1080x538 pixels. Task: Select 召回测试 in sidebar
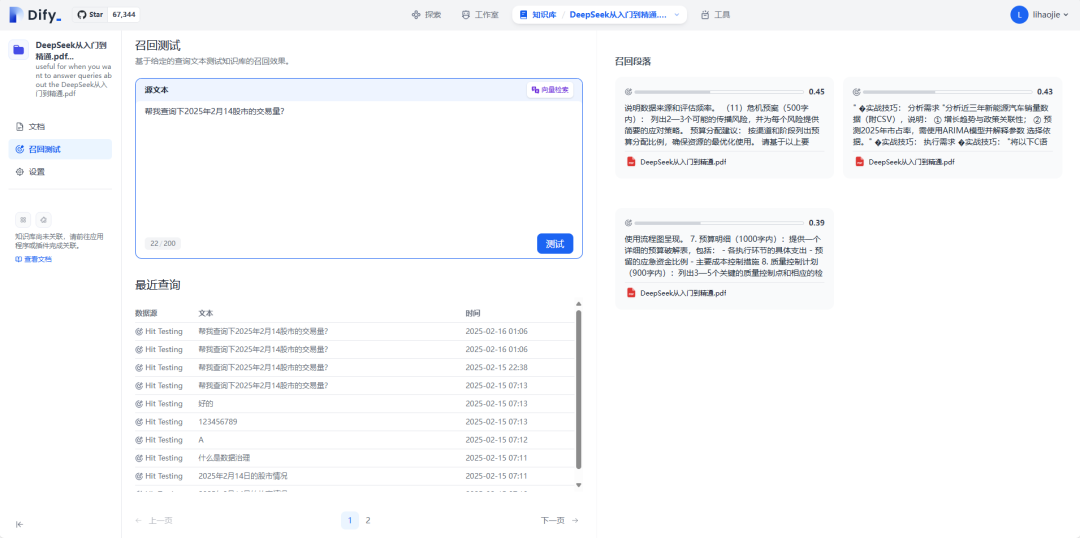[x=60, y=149]
